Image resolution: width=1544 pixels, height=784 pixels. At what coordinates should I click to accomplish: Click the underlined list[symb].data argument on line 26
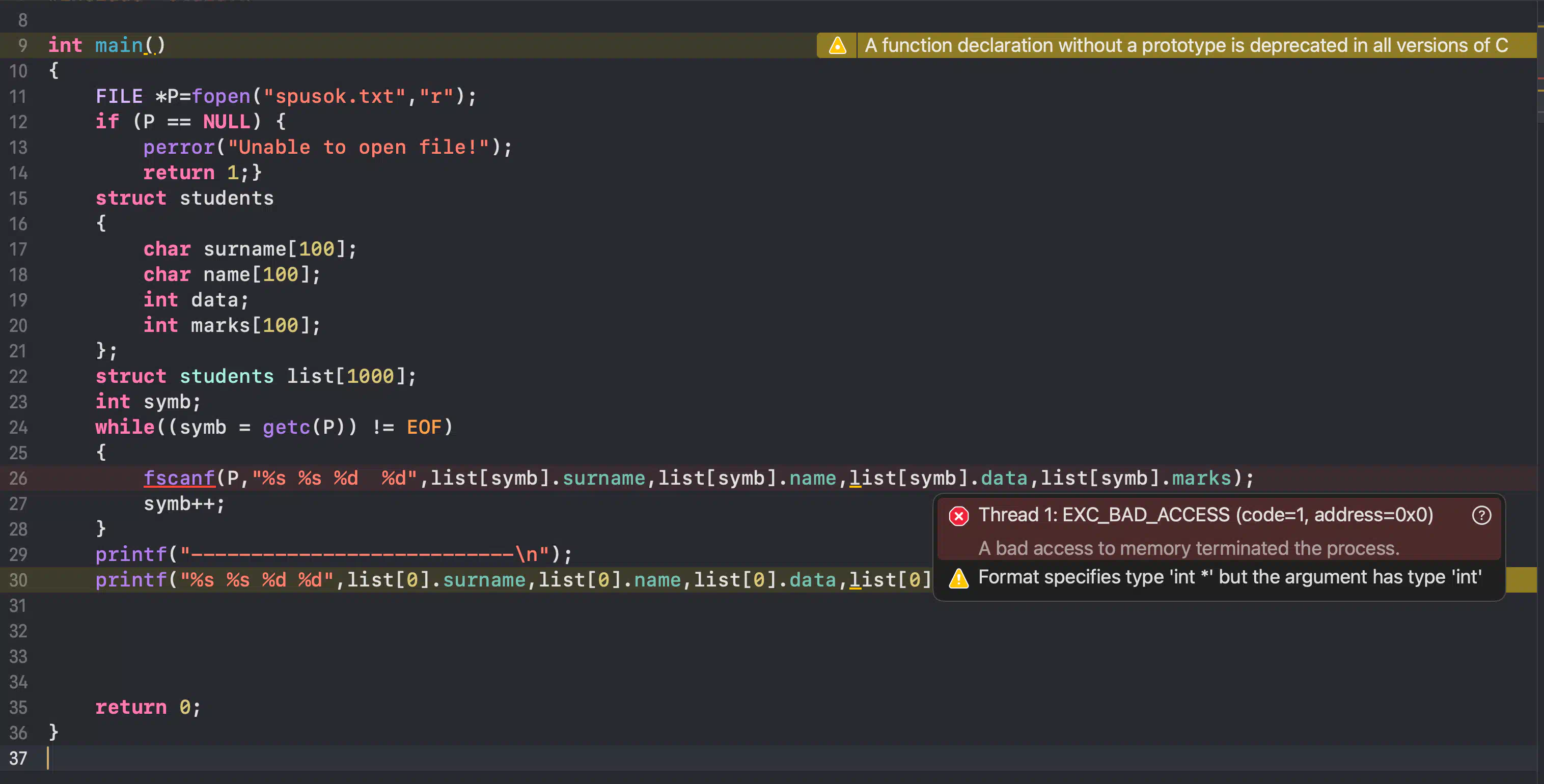click(939, 479)
